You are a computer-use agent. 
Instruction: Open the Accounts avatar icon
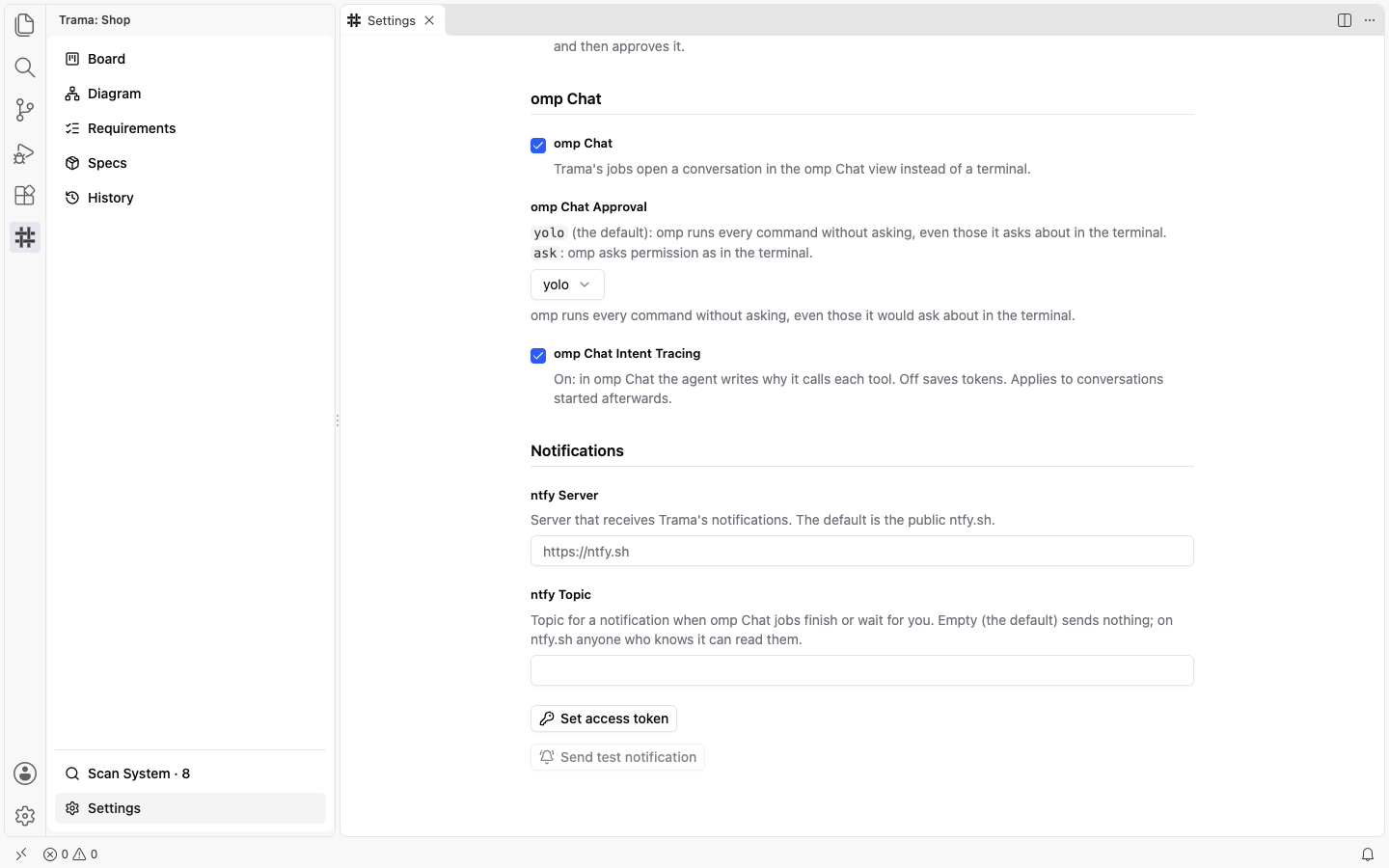(x=25, y=773)
